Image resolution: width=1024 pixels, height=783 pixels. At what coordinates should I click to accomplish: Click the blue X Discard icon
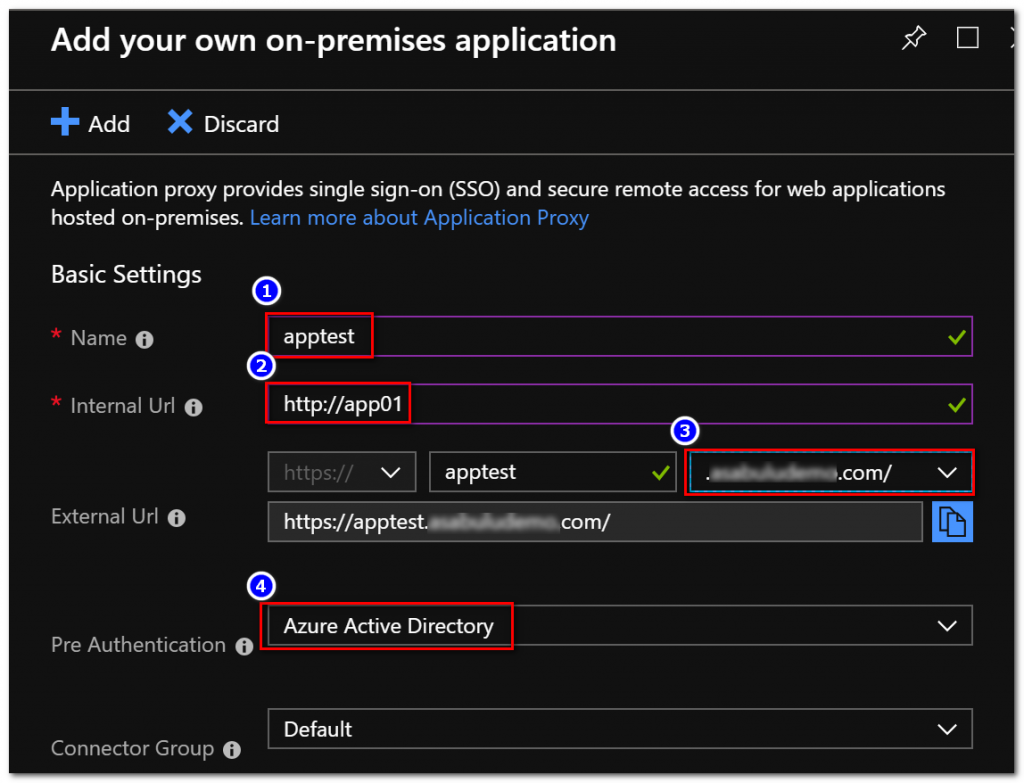[180, 122]
